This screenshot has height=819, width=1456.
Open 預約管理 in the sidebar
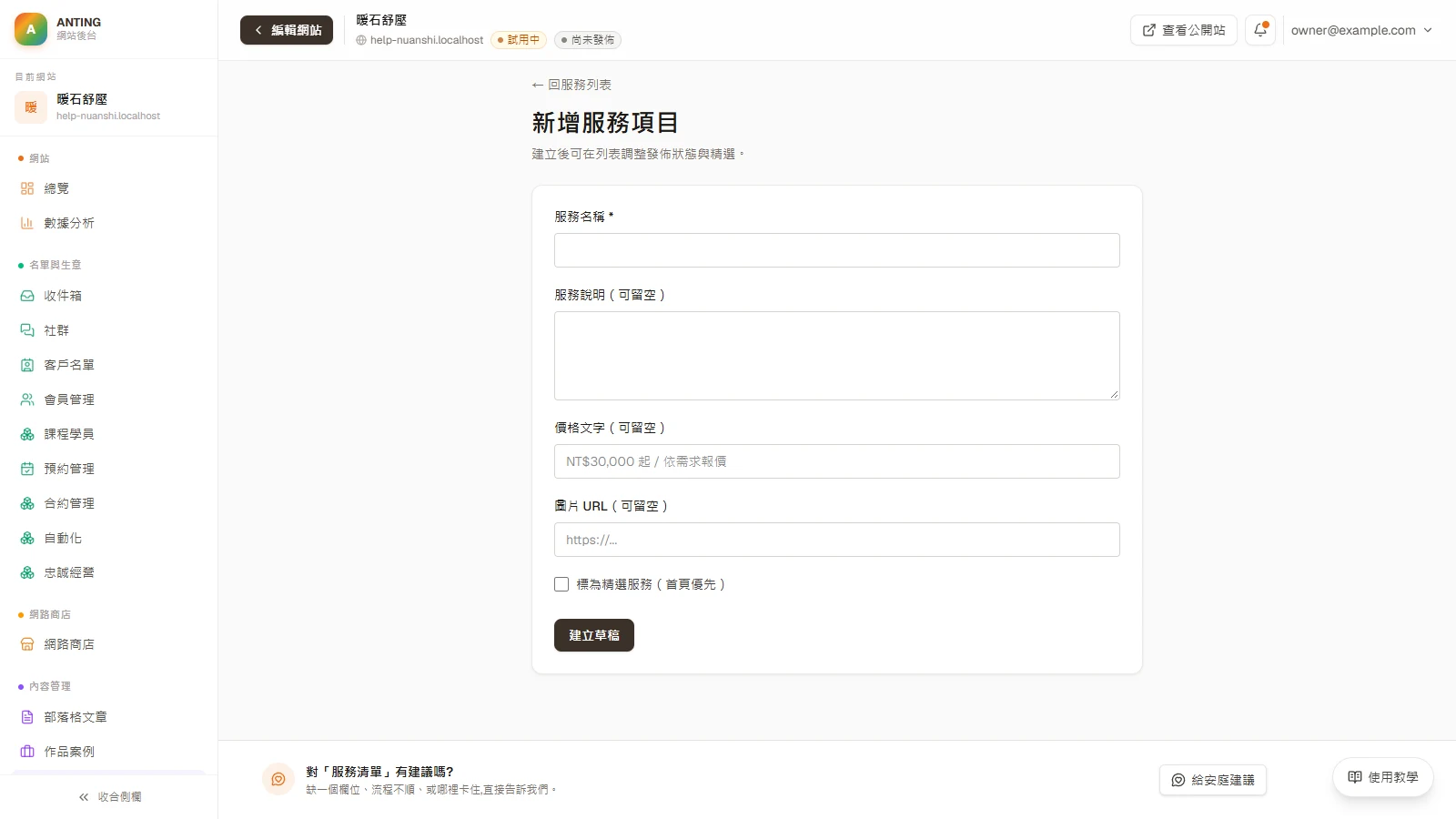(x=109, y=469)
